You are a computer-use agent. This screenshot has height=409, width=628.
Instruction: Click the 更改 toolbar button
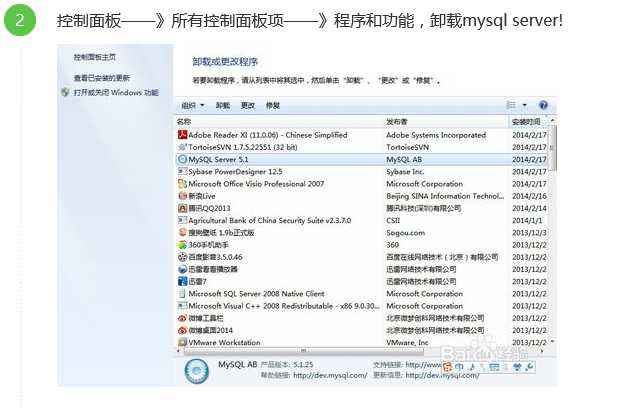click(248, 105)
